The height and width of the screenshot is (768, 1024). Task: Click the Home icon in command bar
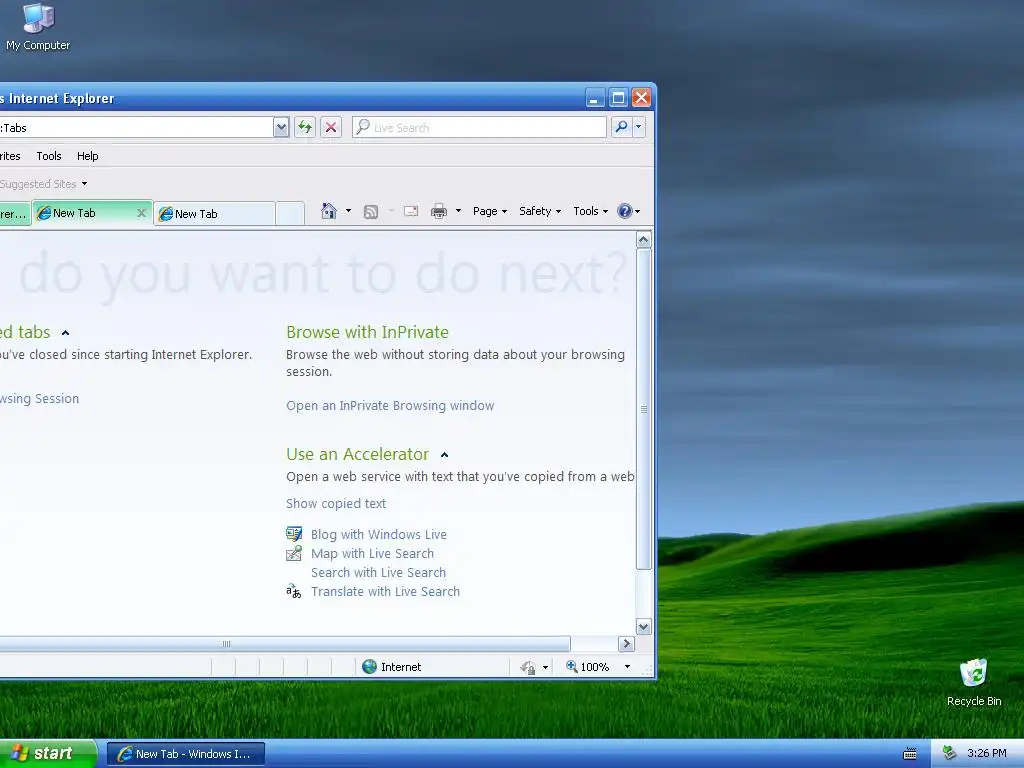click(329, 211)
